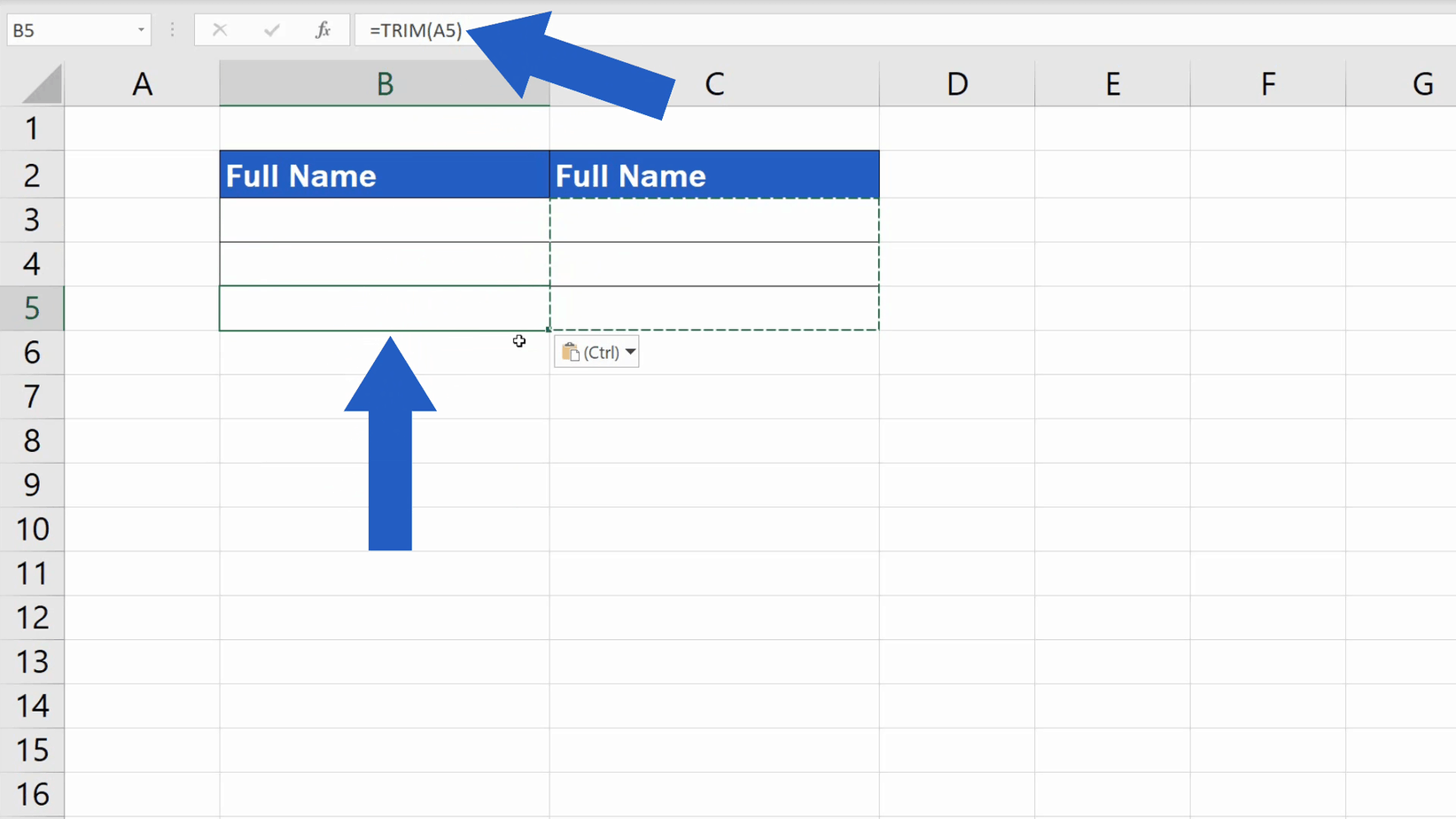Image resolution: width=1456 pixels, height=819 pixels.
Task: Click the empty cell B4
Action: pyautogui.click(x=384, y=264)
